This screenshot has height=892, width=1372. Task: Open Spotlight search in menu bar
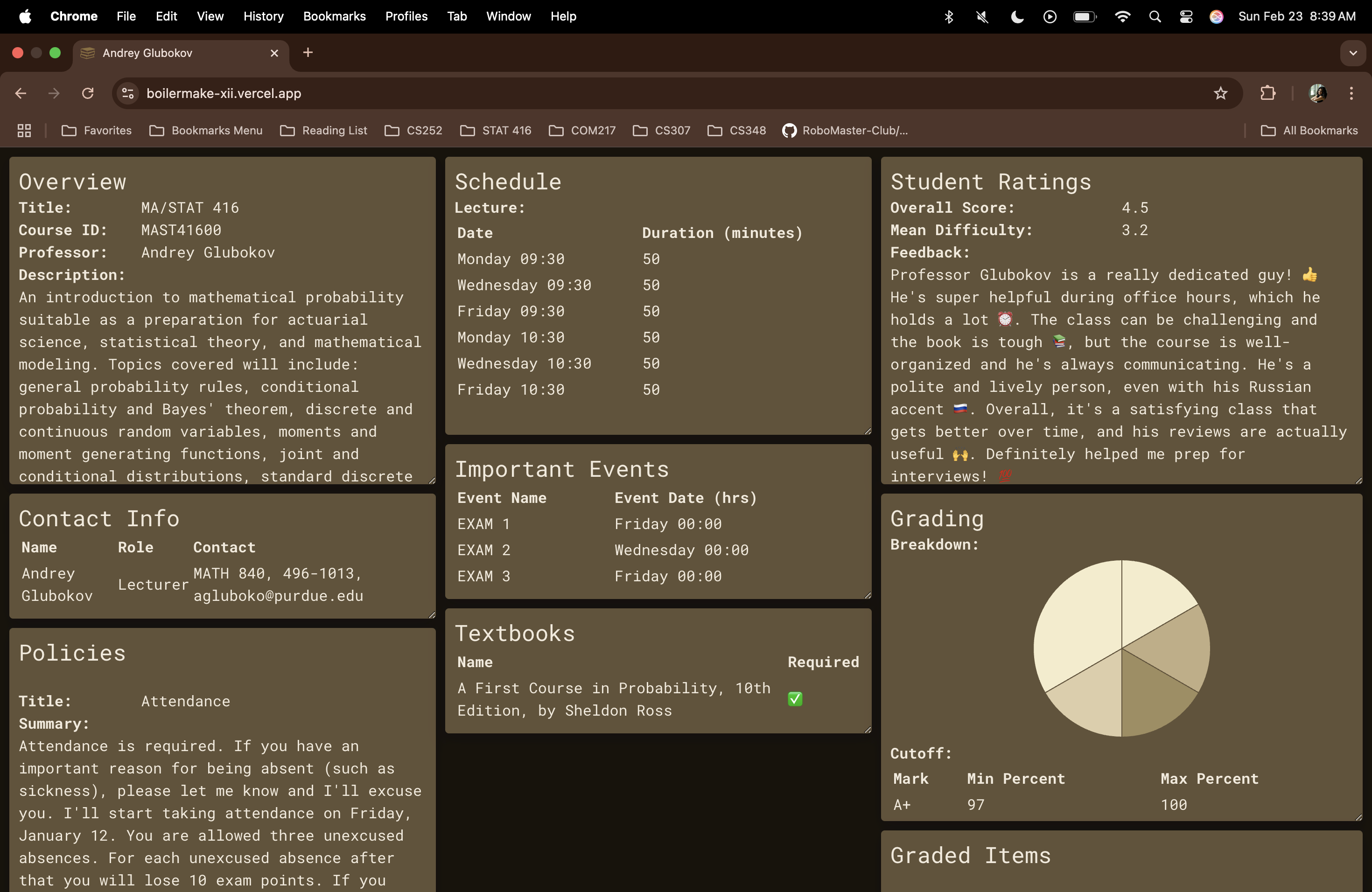[x=1155, y=17]
